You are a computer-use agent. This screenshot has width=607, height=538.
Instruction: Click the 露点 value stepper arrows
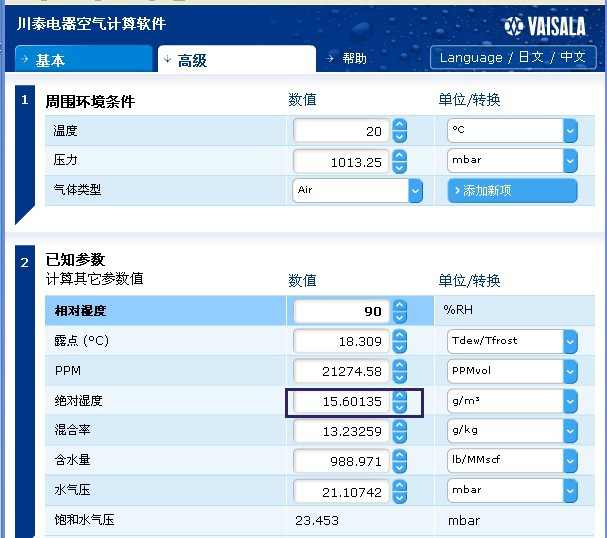click(x=400, y=341)
